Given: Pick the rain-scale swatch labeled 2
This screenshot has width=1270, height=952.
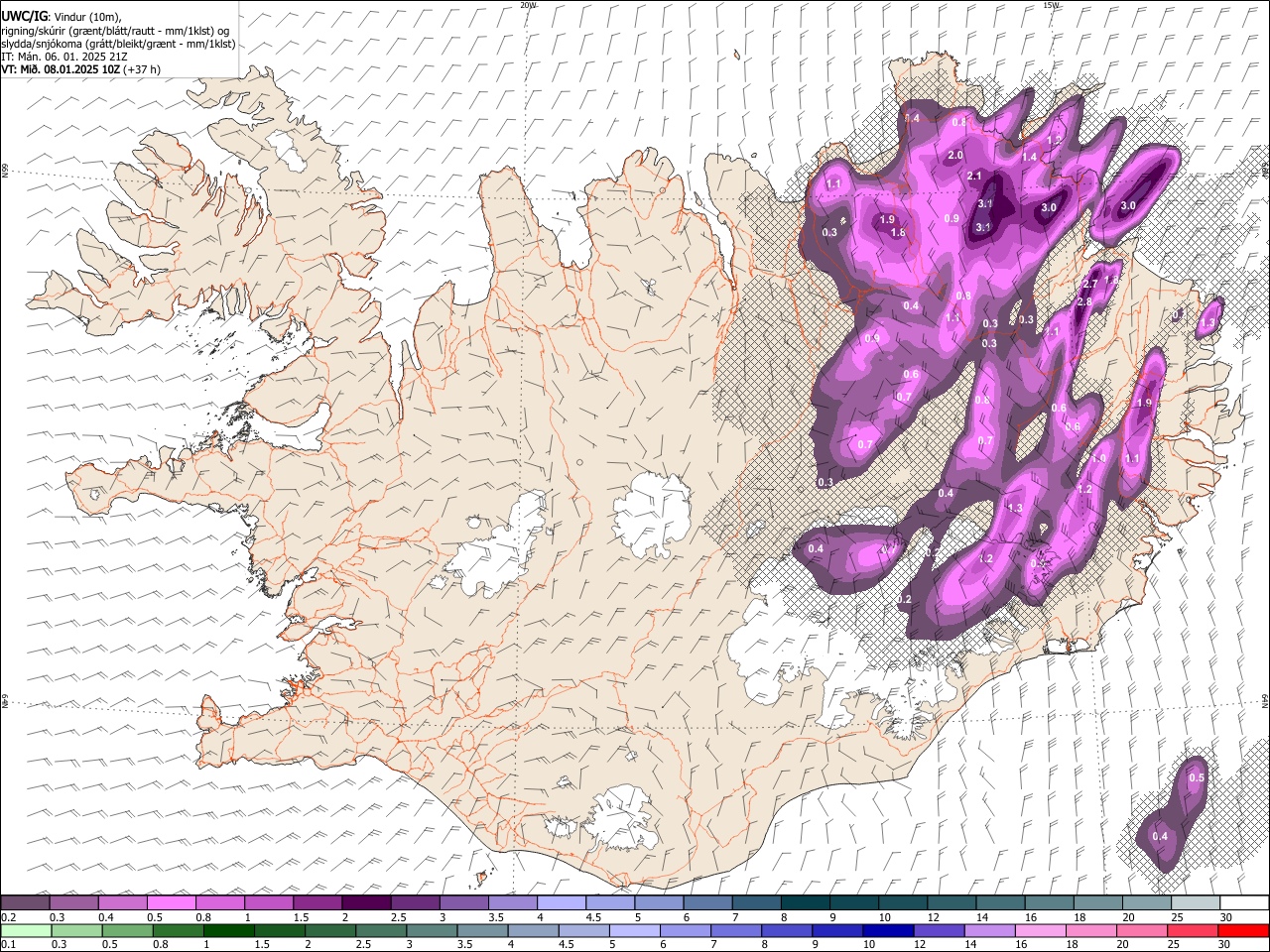Looking at the screenshot, I should tap(329, 930).
